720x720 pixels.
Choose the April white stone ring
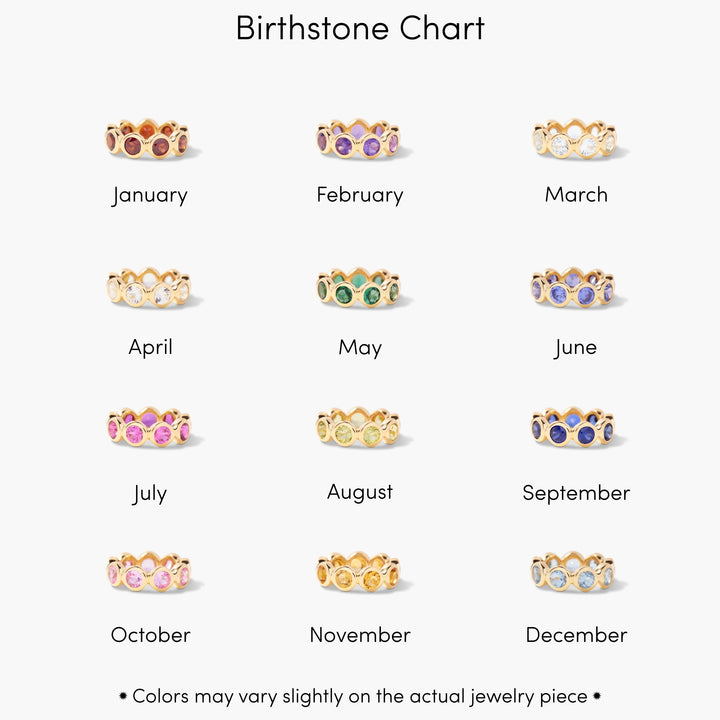click(x=148, y=288)
